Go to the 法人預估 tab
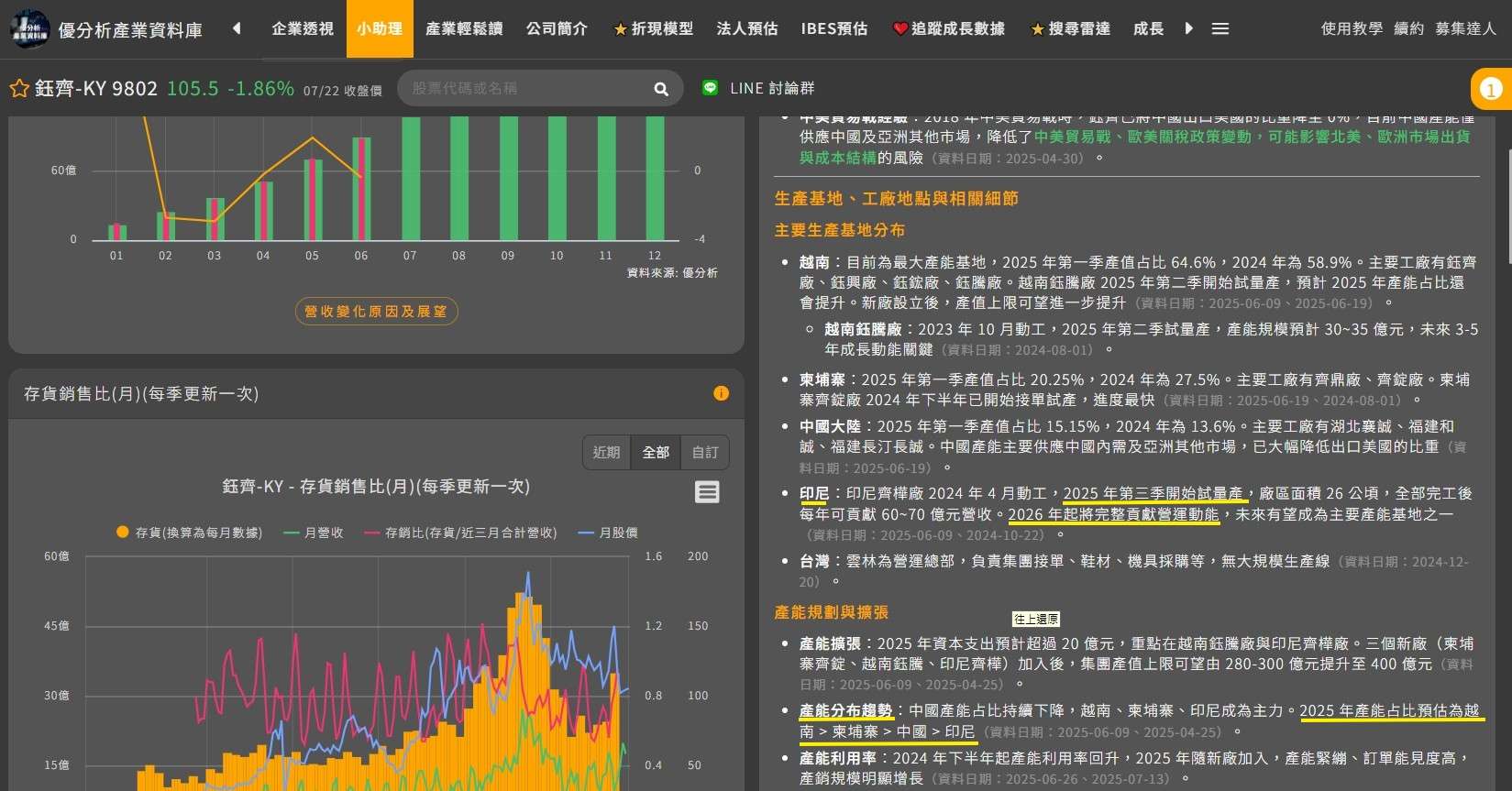The image size is (1512, 791). 747,29
